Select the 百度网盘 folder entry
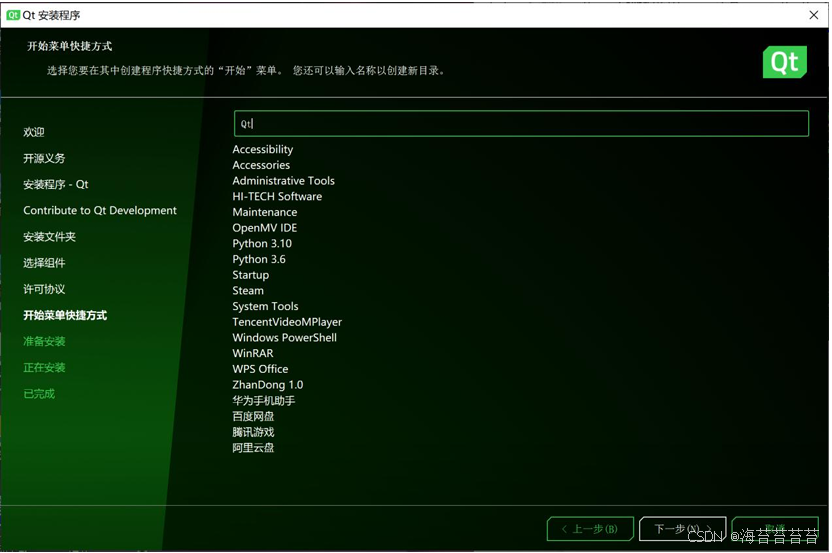The height and width of the screenshot is (553, 832). click(x=253, y=416)
